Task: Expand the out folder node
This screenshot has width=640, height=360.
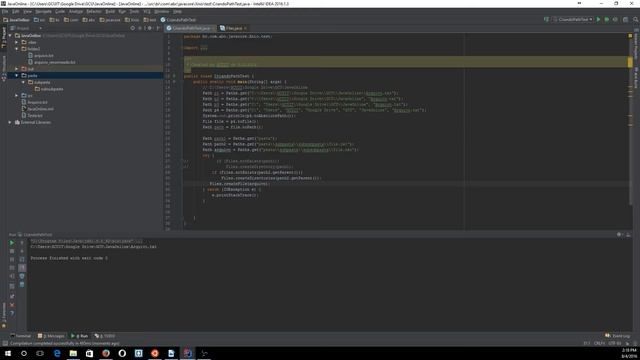Action: pyautogui.click(x=17, y=69)
